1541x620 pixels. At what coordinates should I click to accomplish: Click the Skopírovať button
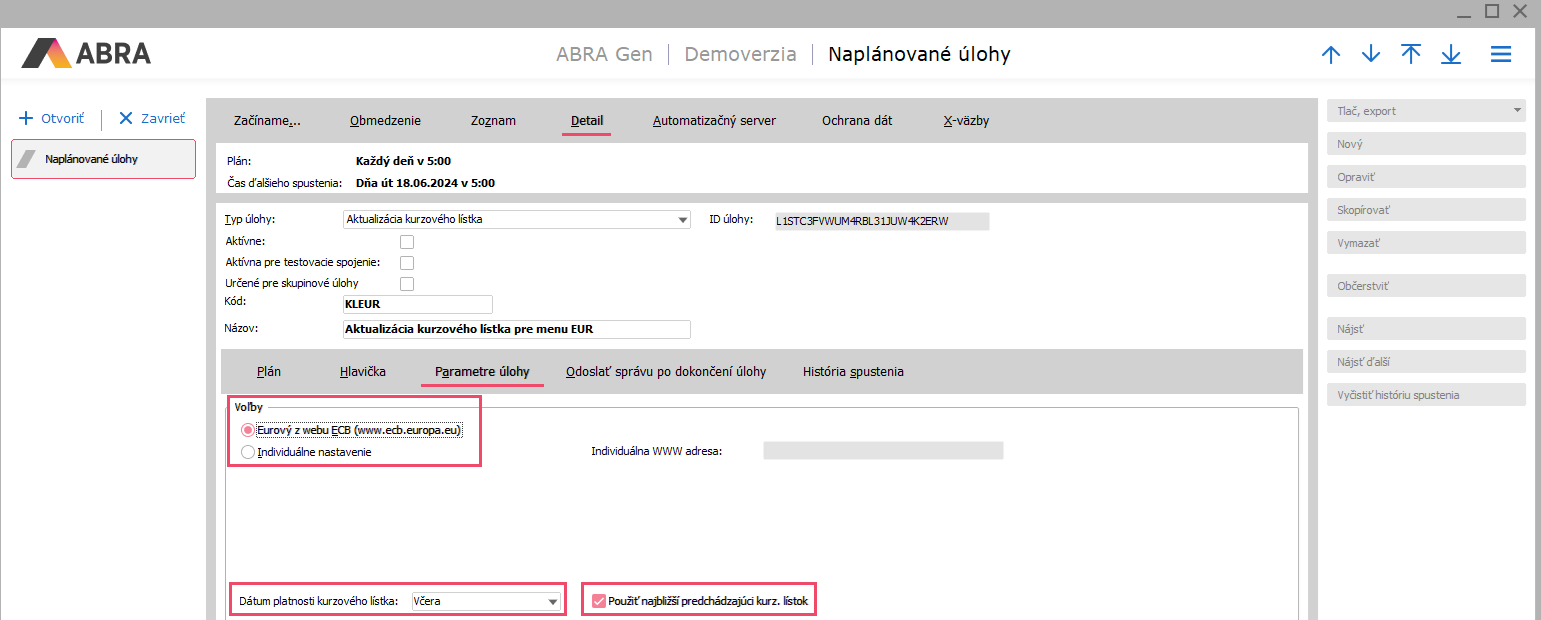coord(1425,210)
